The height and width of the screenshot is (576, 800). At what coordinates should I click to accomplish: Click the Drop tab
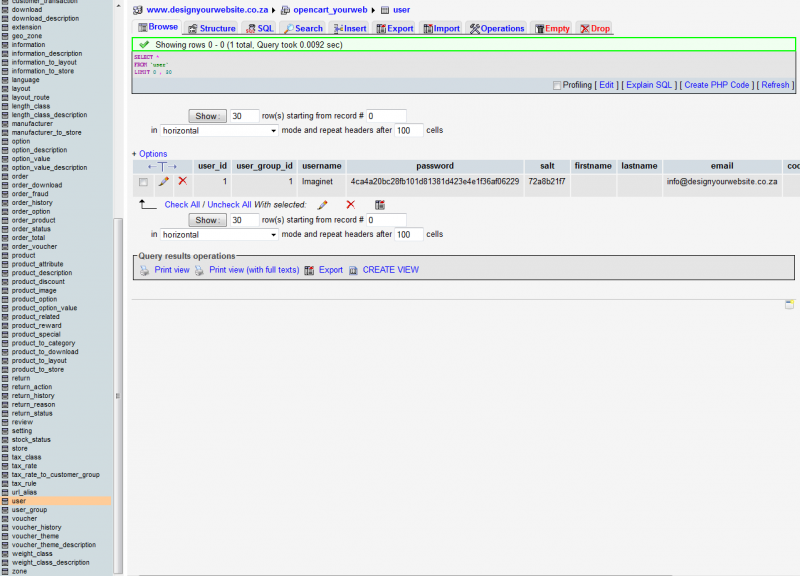(x=594, y=29)
